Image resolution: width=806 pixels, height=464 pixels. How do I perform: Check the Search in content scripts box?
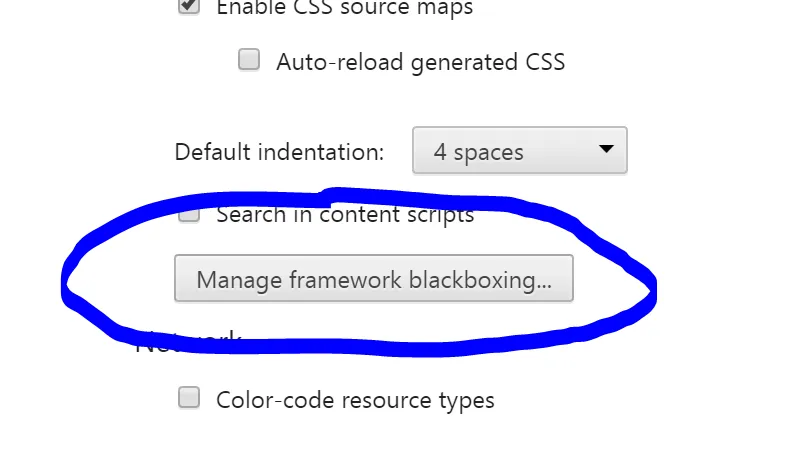189,214
